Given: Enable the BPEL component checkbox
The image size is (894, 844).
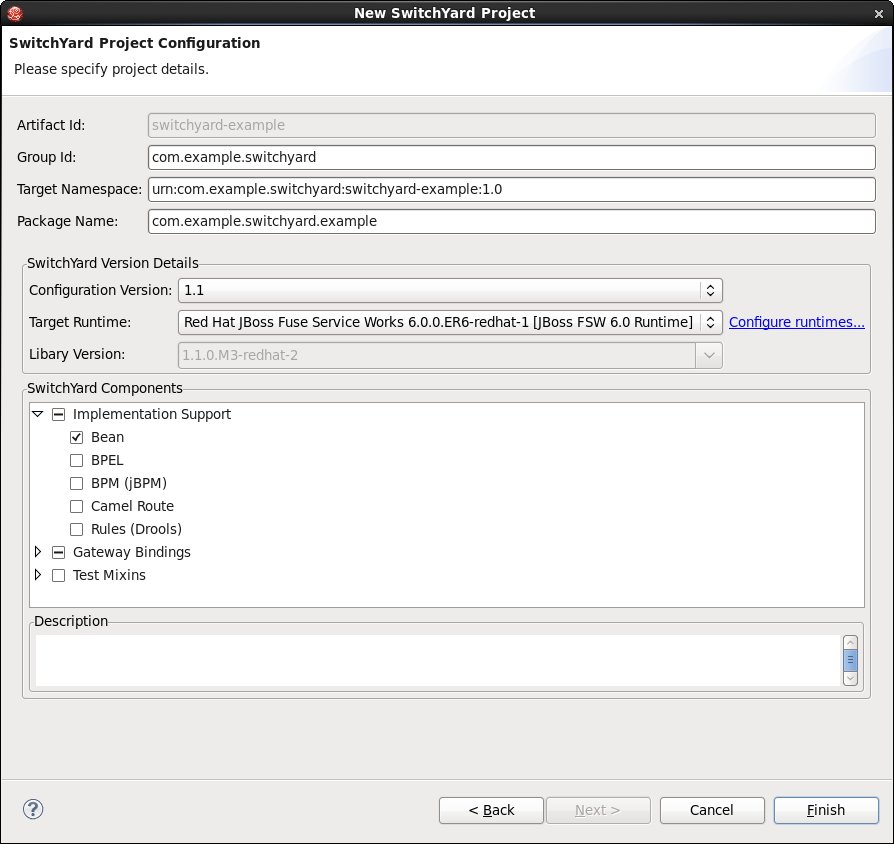Looking at the screenshot, I should [76, 460].
